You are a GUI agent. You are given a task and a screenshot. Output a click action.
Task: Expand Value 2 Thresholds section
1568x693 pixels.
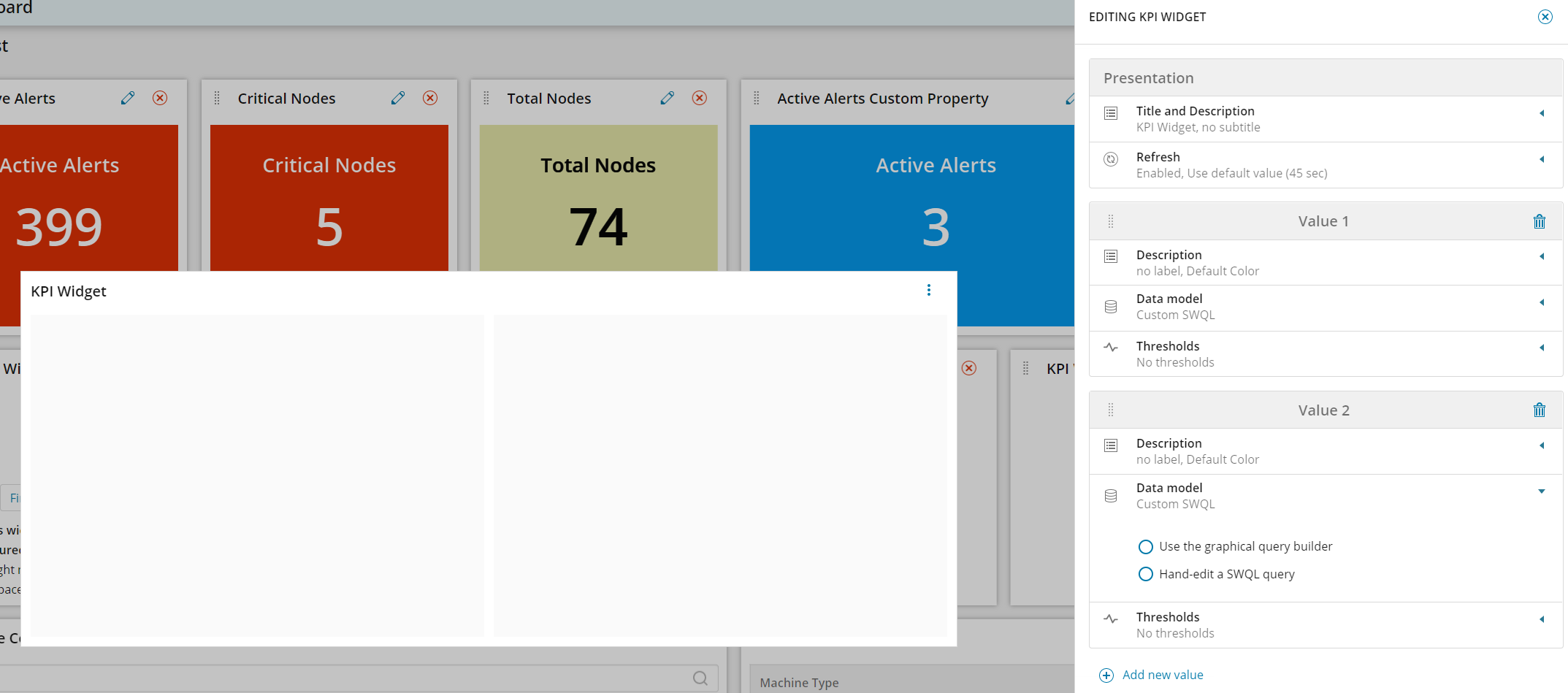1542,619
